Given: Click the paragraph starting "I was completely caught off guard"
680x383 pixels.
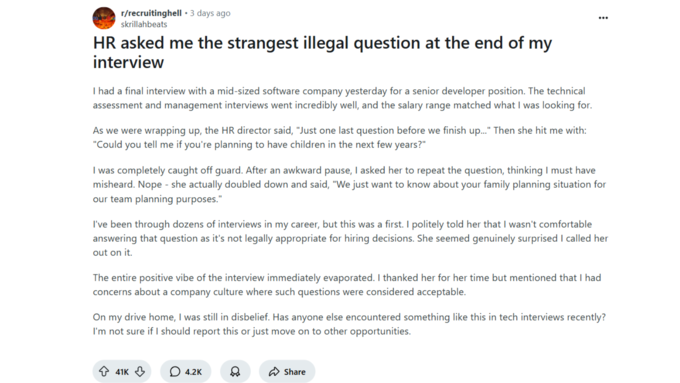Looking at the screenshot, I should (x=349, y=184).
